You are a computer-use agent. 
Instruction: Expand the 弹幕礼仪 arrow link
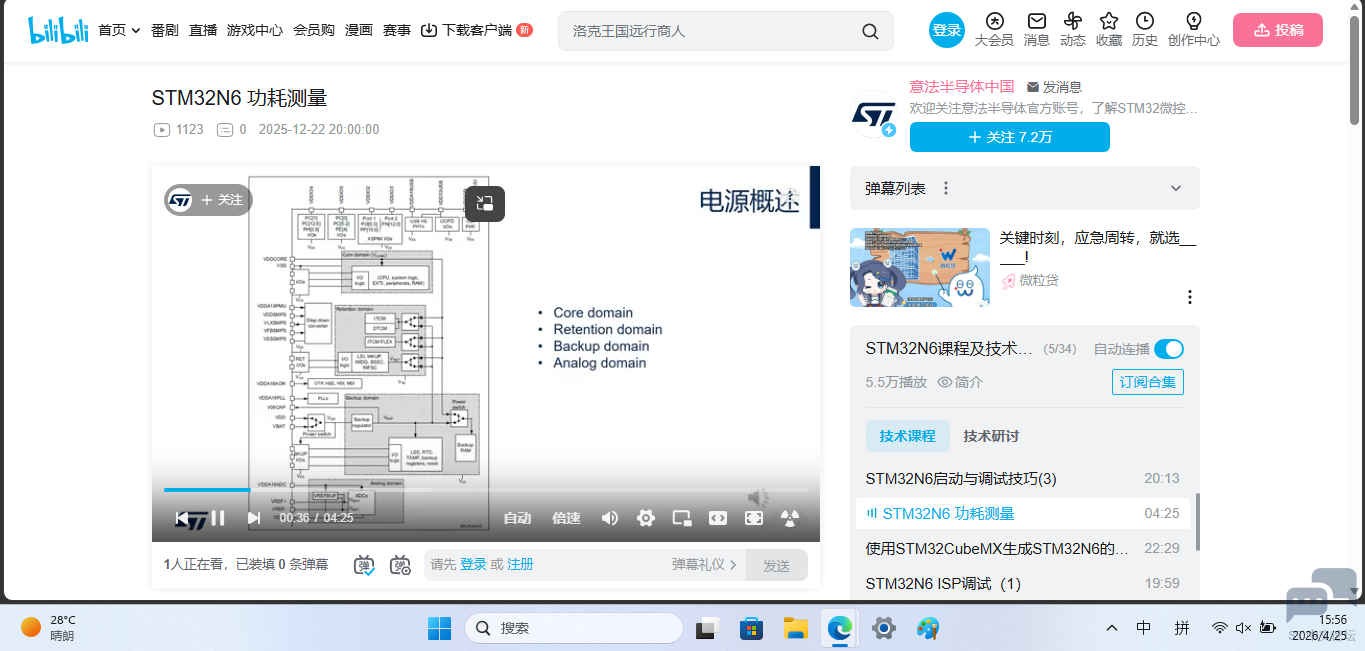tap(704, 565)
